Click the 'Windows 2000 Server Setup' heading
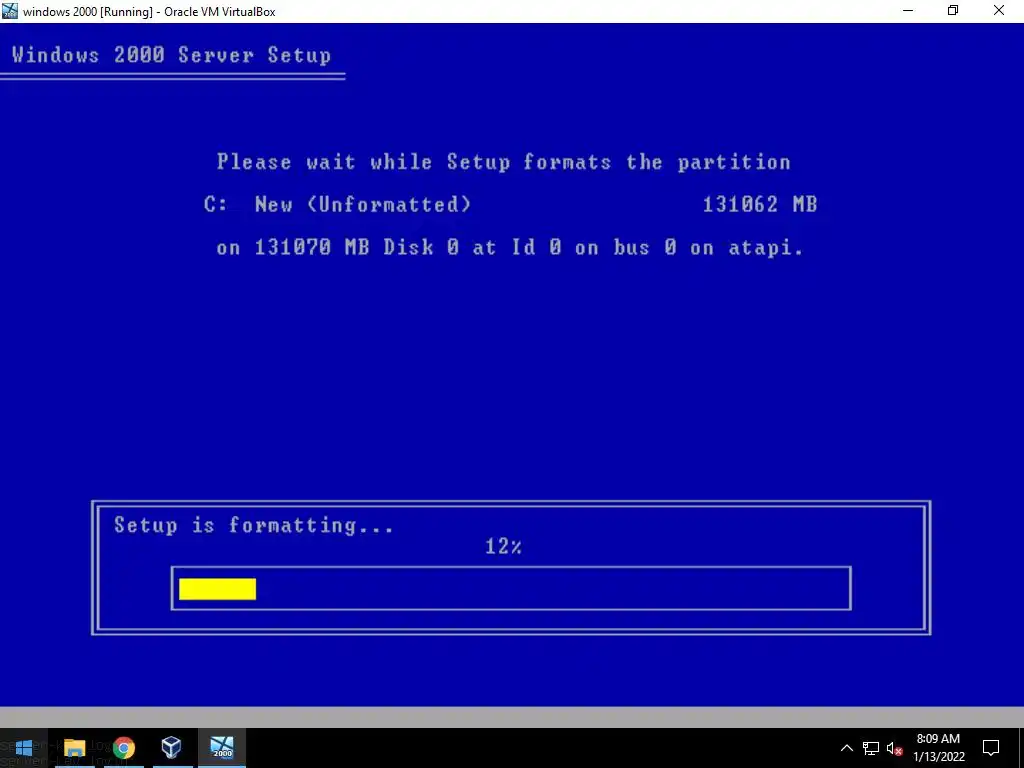The image size is (1024, 768). pyautogui.click(x=171, y=55)
